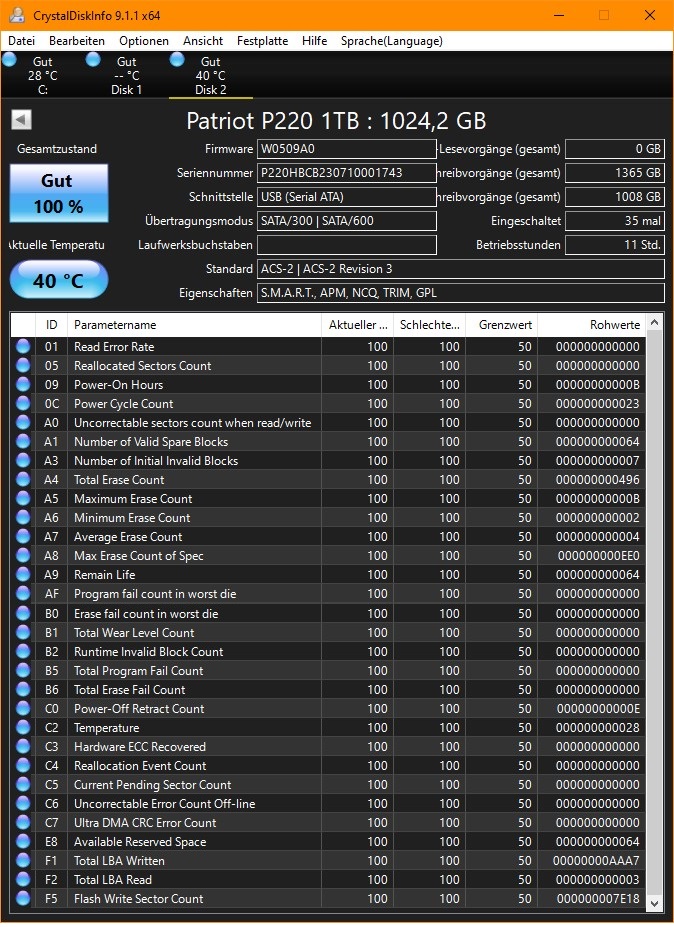Image resolution: width=674 pixels, height=927 pixels.
Task: Click status orb for Flash Write Sector Count
Action: point(23,899)
